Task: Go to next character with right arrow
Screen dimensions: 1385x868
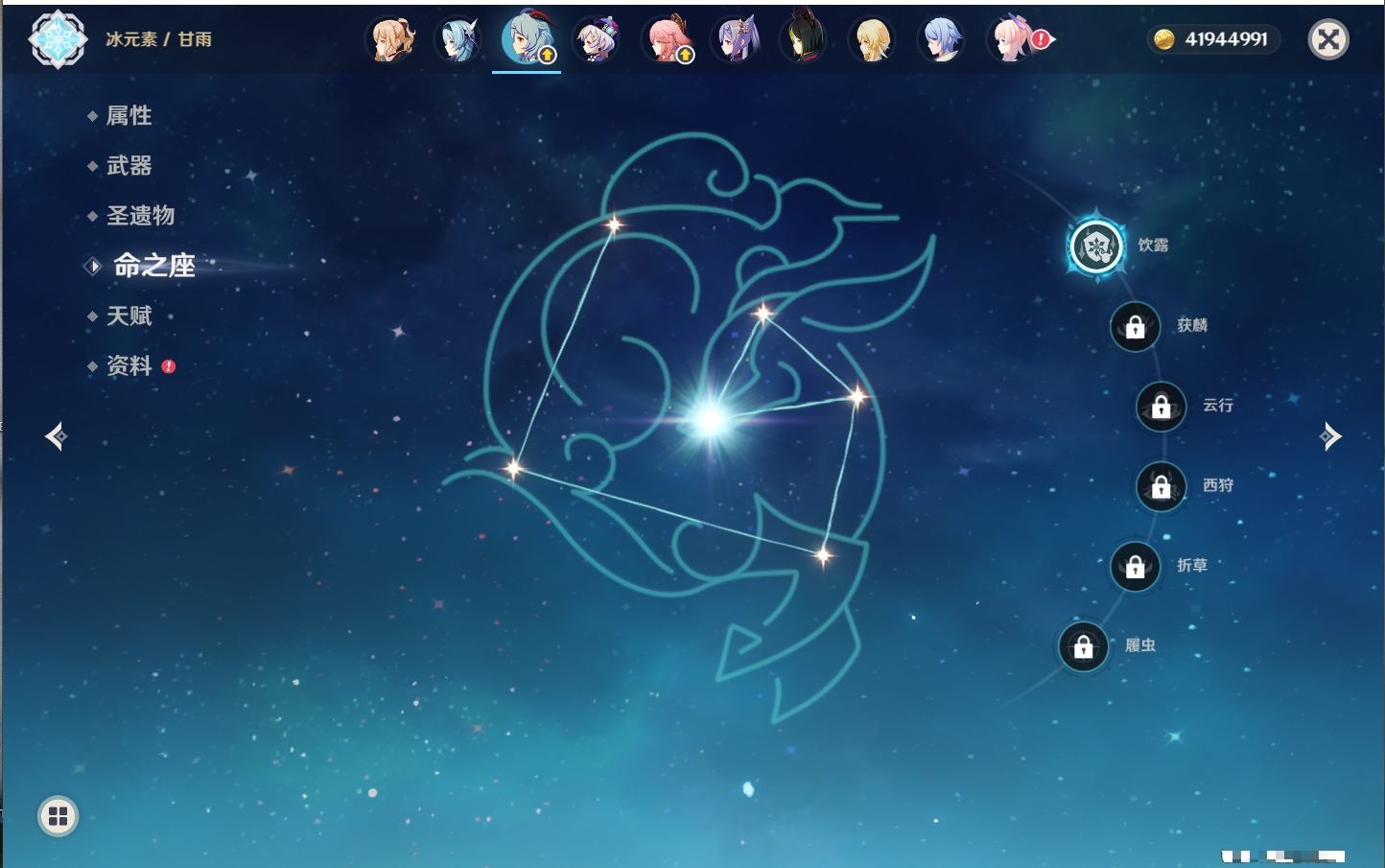Action: click(1330, 436)
